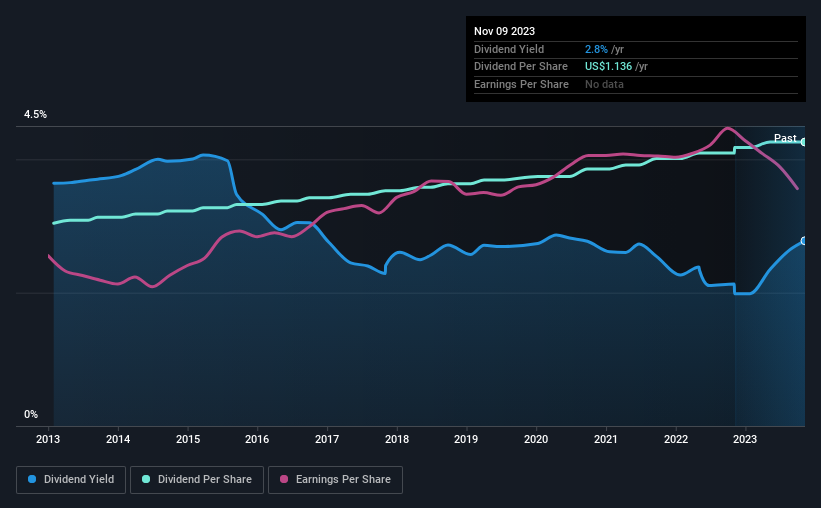
Task: Select the teal dividend per share endpoint marker
Action: (x=804, y=142)
